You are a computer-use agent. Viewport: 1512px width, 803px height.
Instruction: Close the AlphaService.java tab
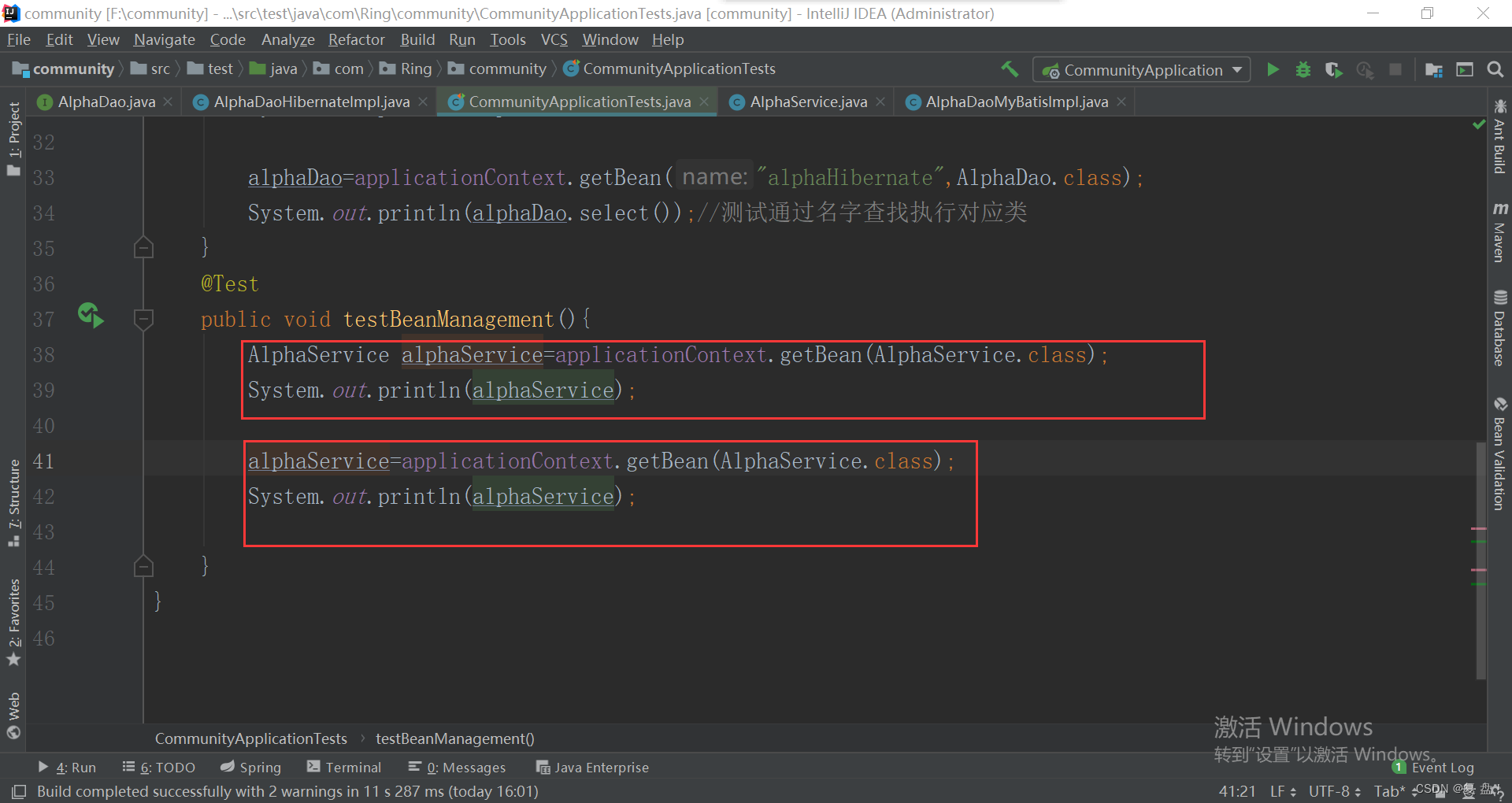[880, 102]
